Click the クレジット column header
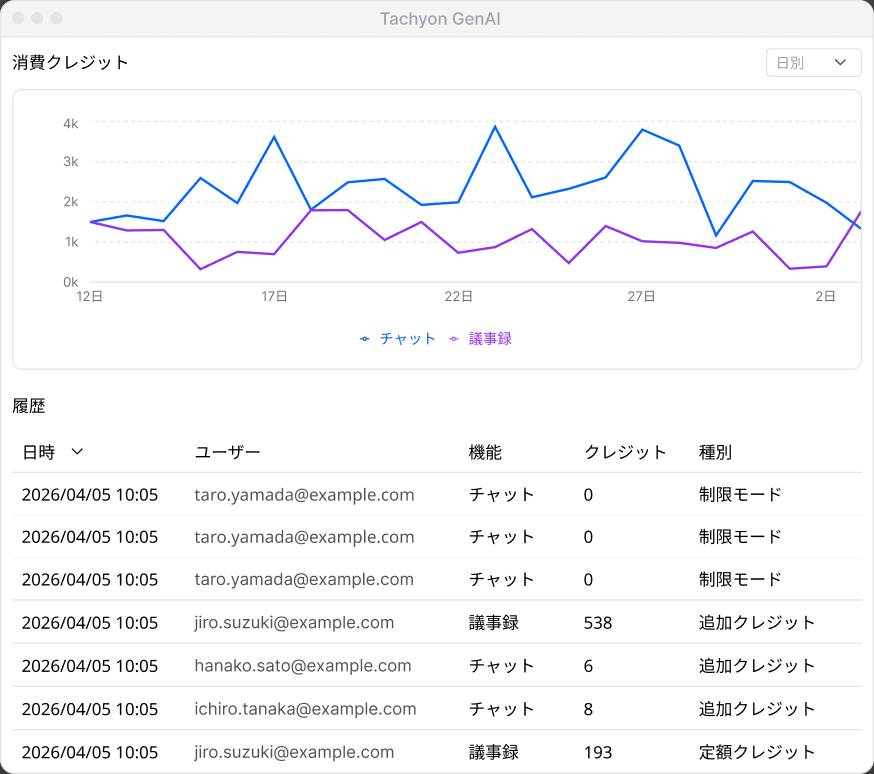The width and height of the screenshot is (874, 774). (625, 452)
